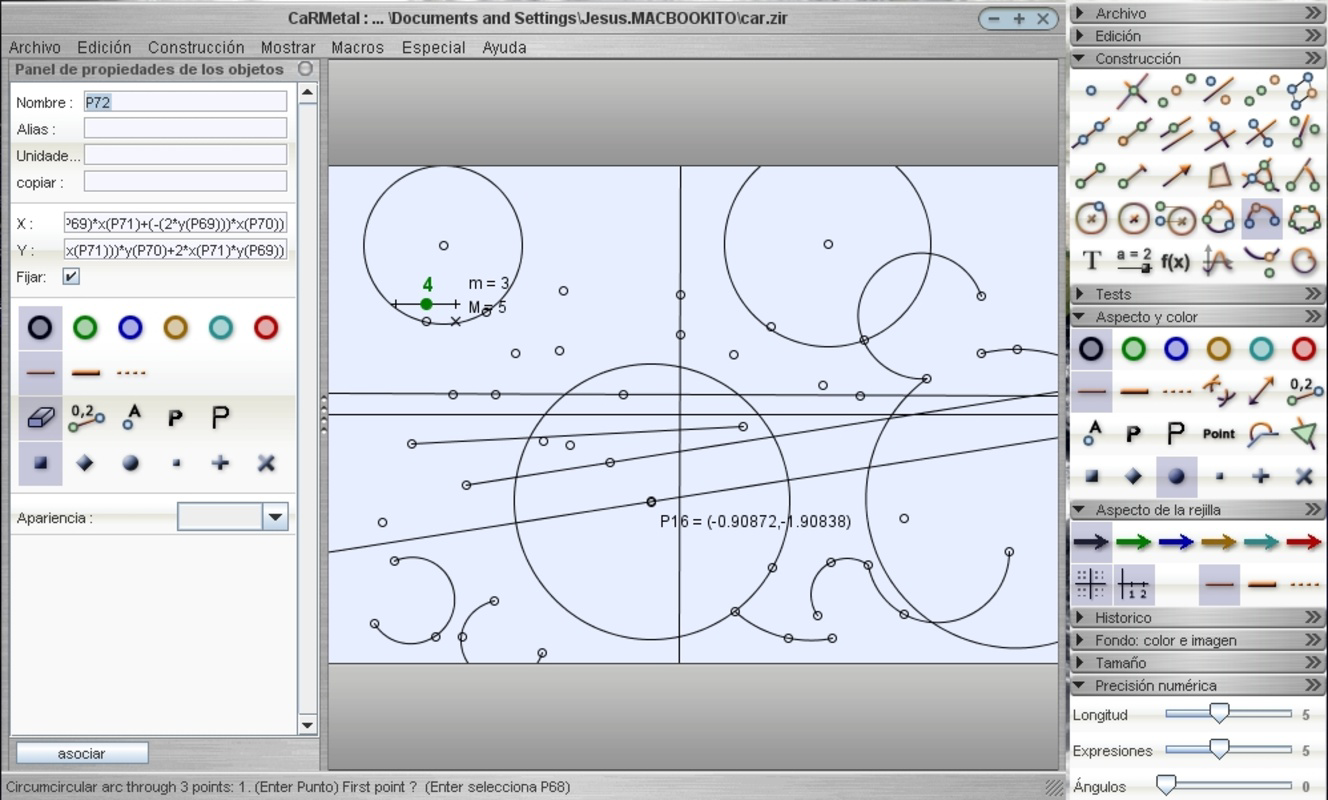Image resolution: width=1328 pixels, height=800 pixels.
Task: Open the Mostrar menu
Action: (288, 47)
